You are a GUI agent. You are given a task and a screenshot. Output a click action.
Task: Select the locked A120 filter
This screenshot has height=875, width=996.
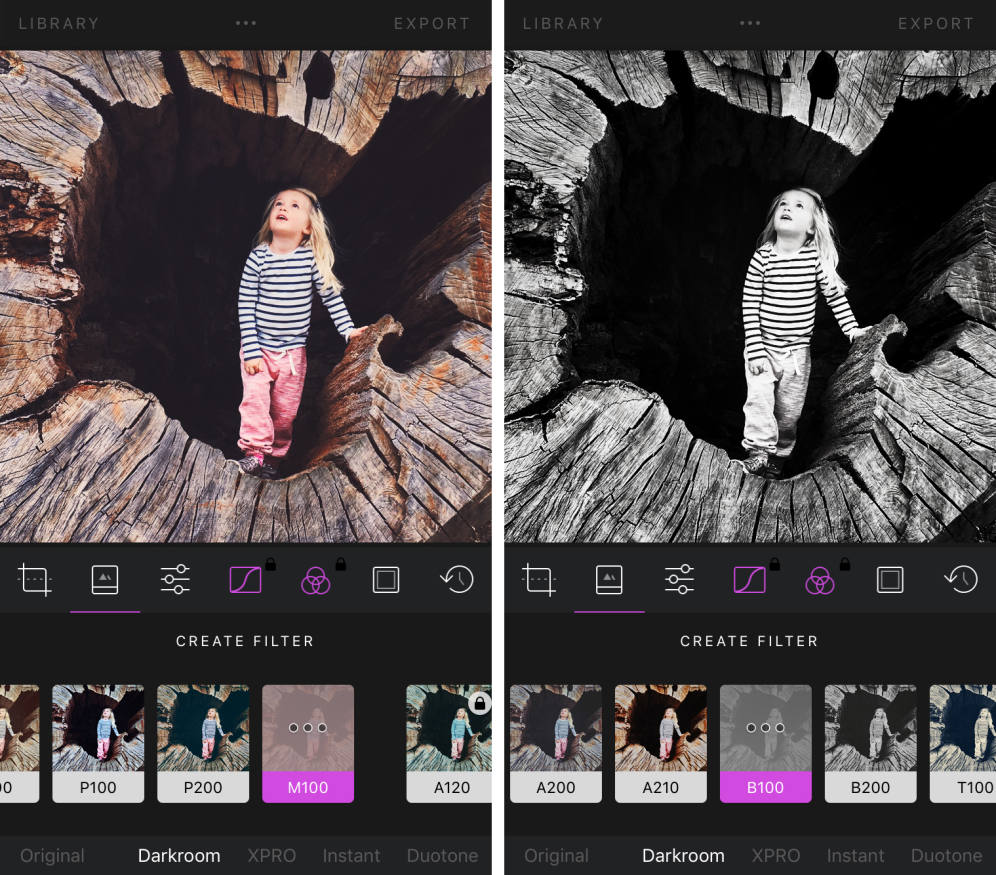click(x=449, y=742)
